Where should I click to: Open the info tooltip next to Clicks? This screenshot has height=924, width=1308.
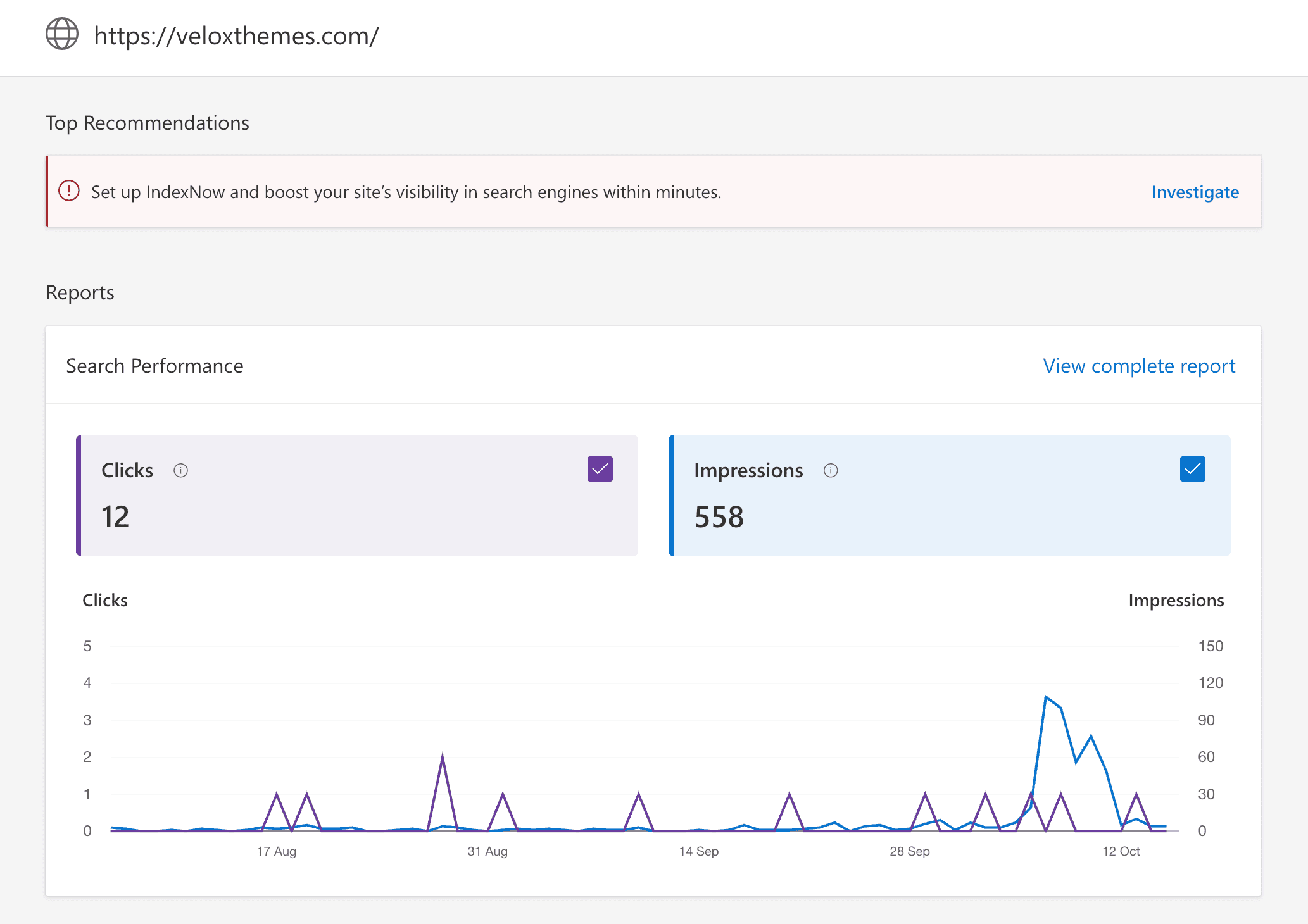click(x=180, y=470)
